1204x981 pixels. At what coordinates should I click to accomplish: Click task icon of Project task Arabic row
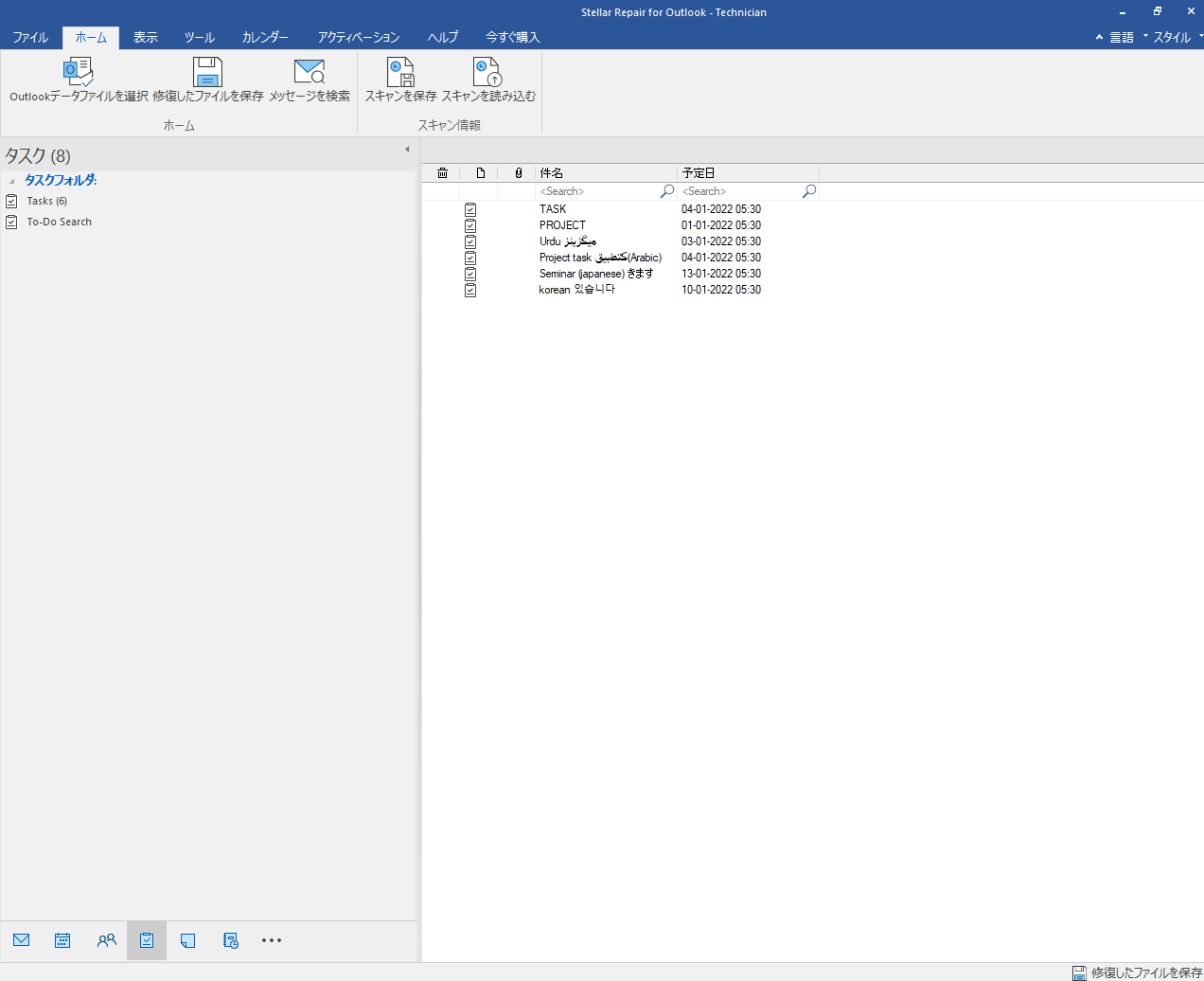[470, 258]
